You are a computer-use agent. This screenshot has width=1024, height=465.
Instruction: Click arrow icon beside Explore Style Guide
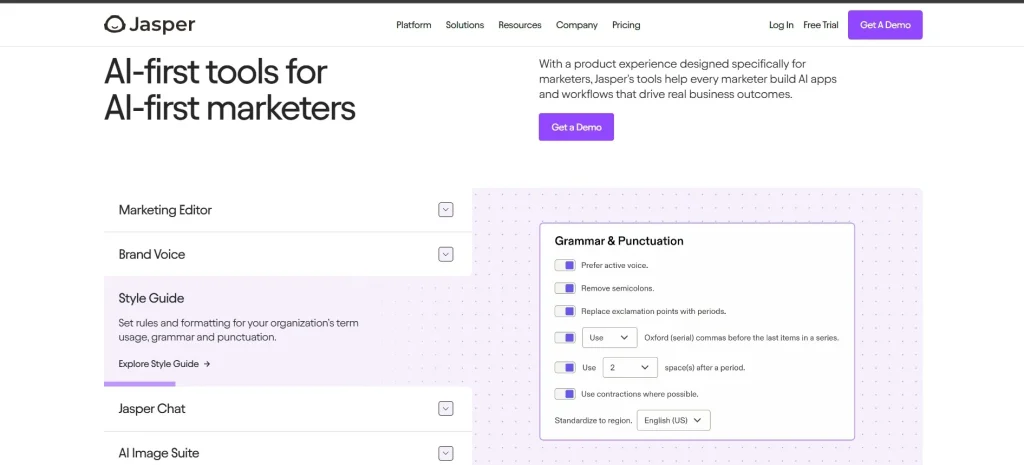[x=207, y=364]
